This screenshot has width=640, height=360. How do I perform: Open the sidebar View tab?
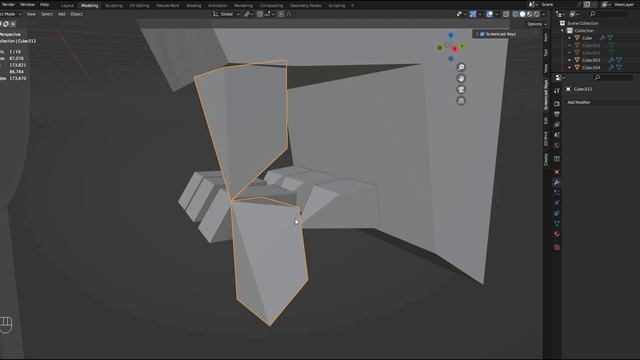pyautogui.click(x=546, y=69)
